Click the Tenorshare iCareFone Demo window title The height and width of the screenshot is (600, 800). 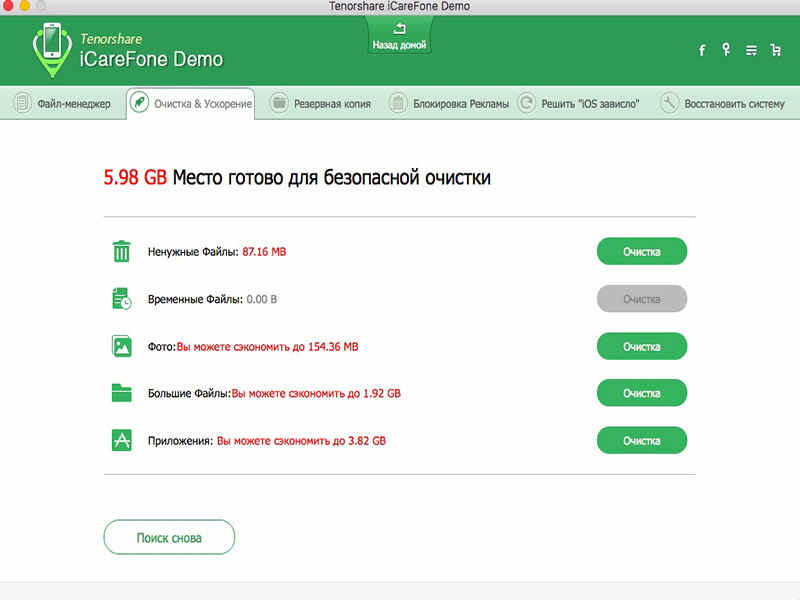click(399, 6)
